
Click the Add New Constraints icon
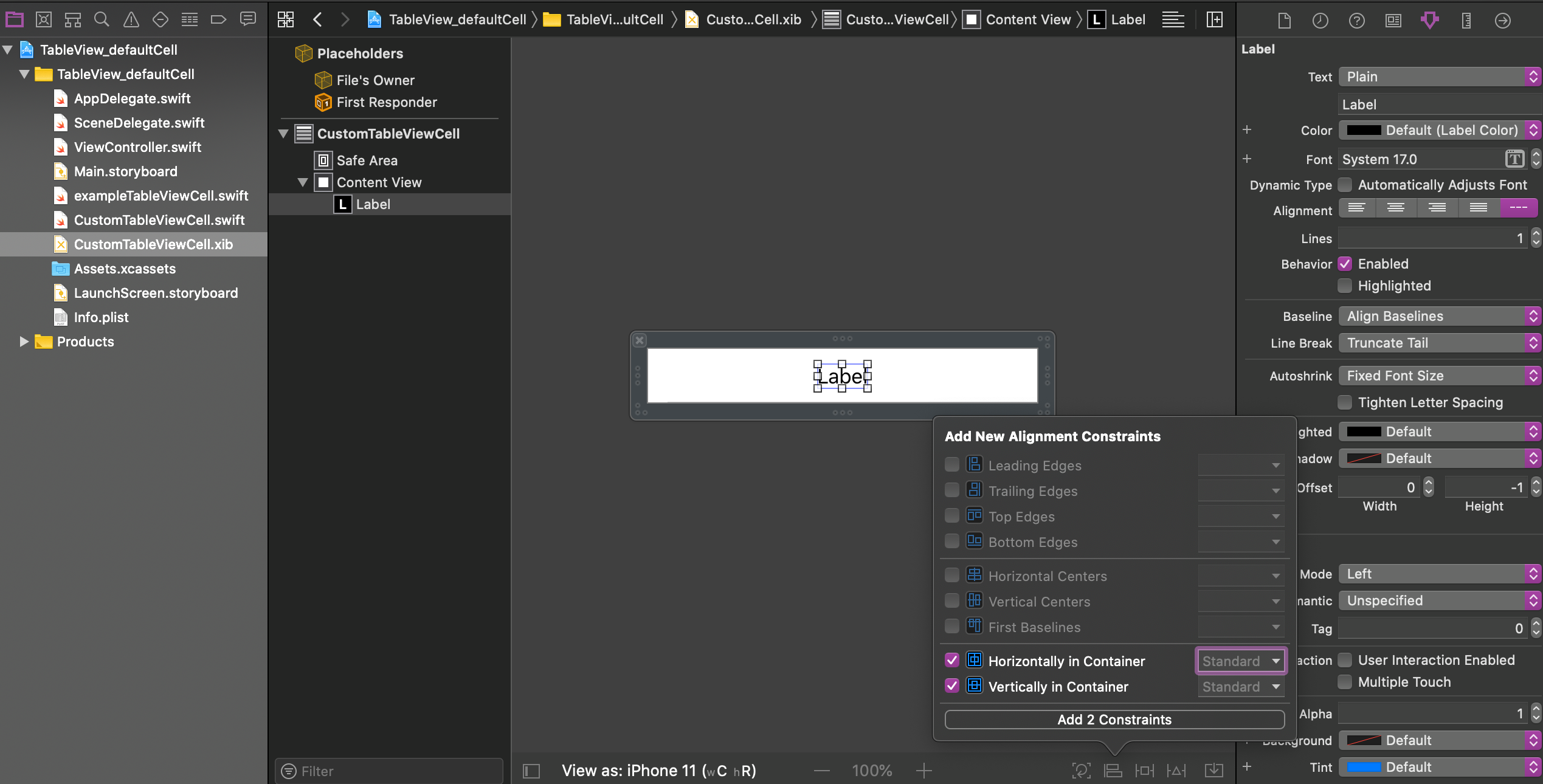(x=1144, y=770)
